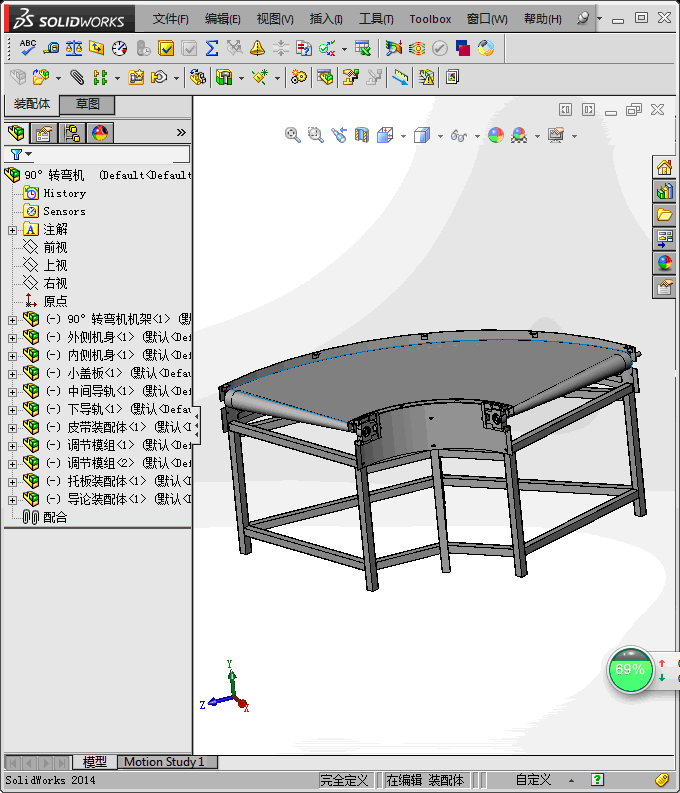Viewport: 680px width, 793px height.
Task: Click the blue and red Compare Documents icon
Action: [x=463, y=48]
